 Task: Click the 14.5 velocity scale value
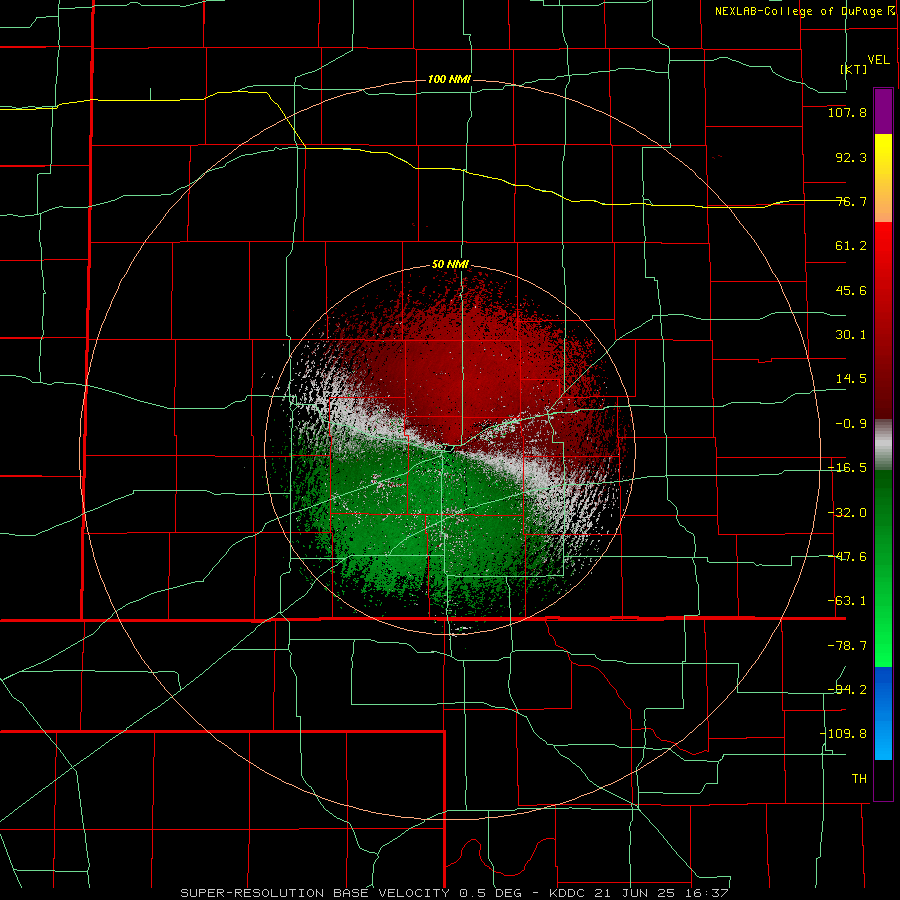(x=851, y=379)
